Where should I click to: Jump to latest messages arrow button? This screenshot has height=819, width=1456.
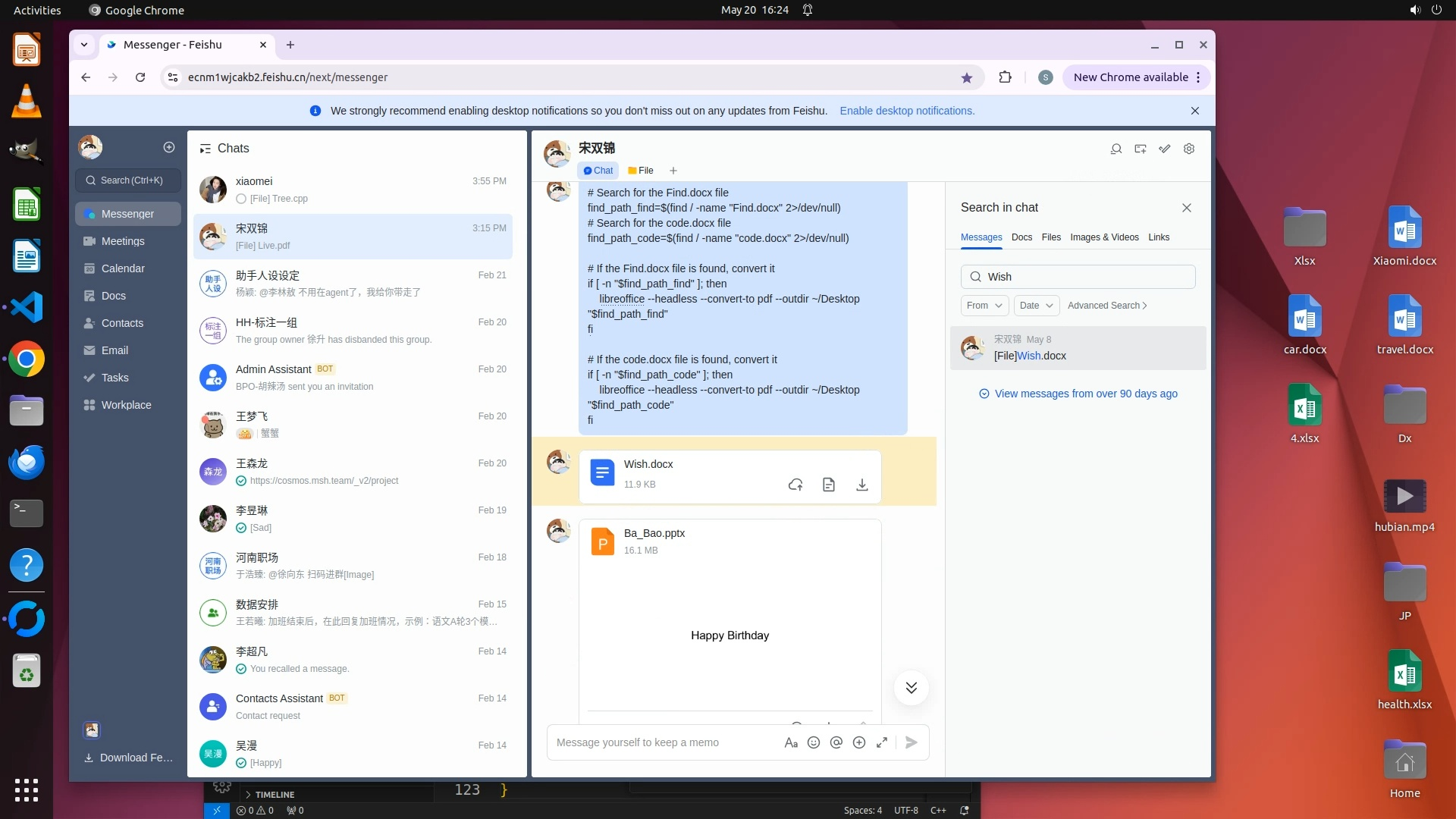pyautogui.click(x=911, y=688)
